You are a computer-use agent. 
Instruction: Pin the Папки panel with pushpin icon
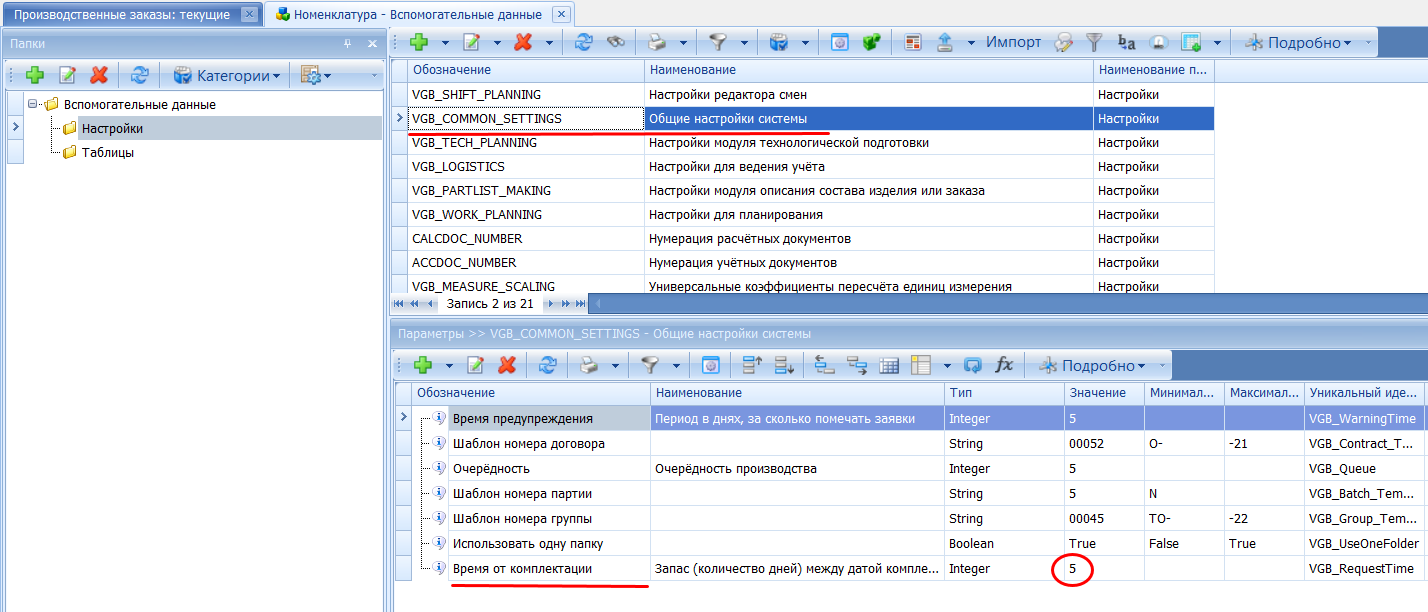click(x=348, y=44)
